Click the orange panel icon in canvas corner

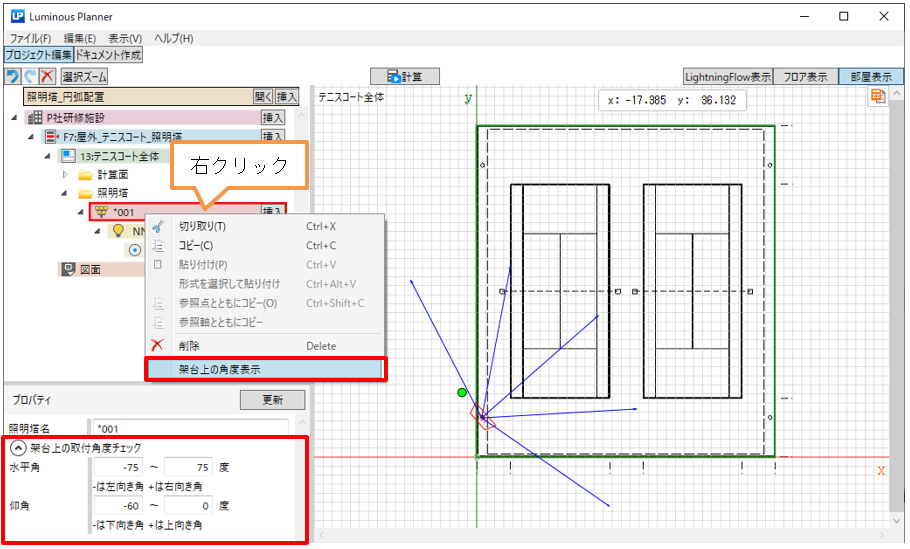click(877, 96)
